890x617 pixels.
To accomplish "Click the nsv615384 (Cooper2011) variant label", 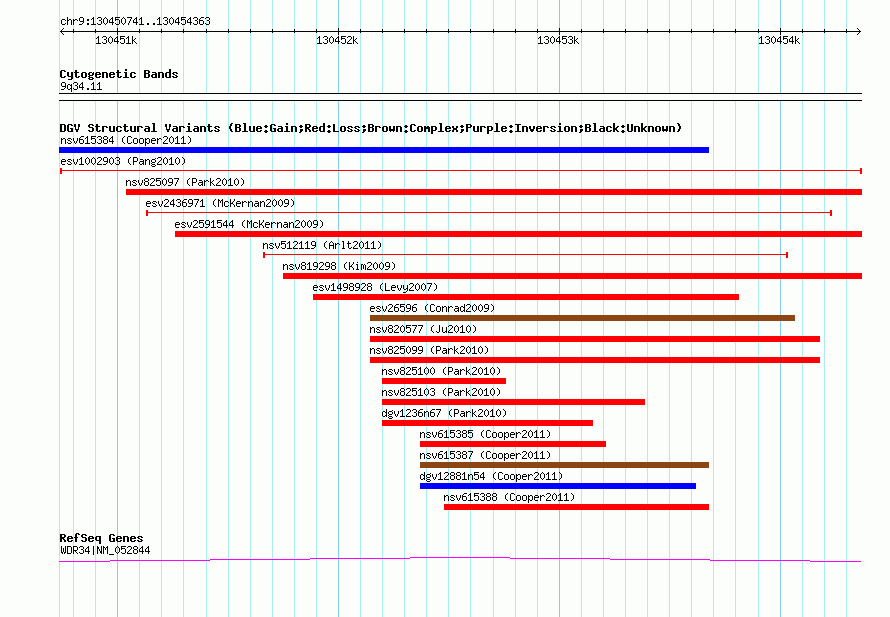I will (x=126, y=140).
